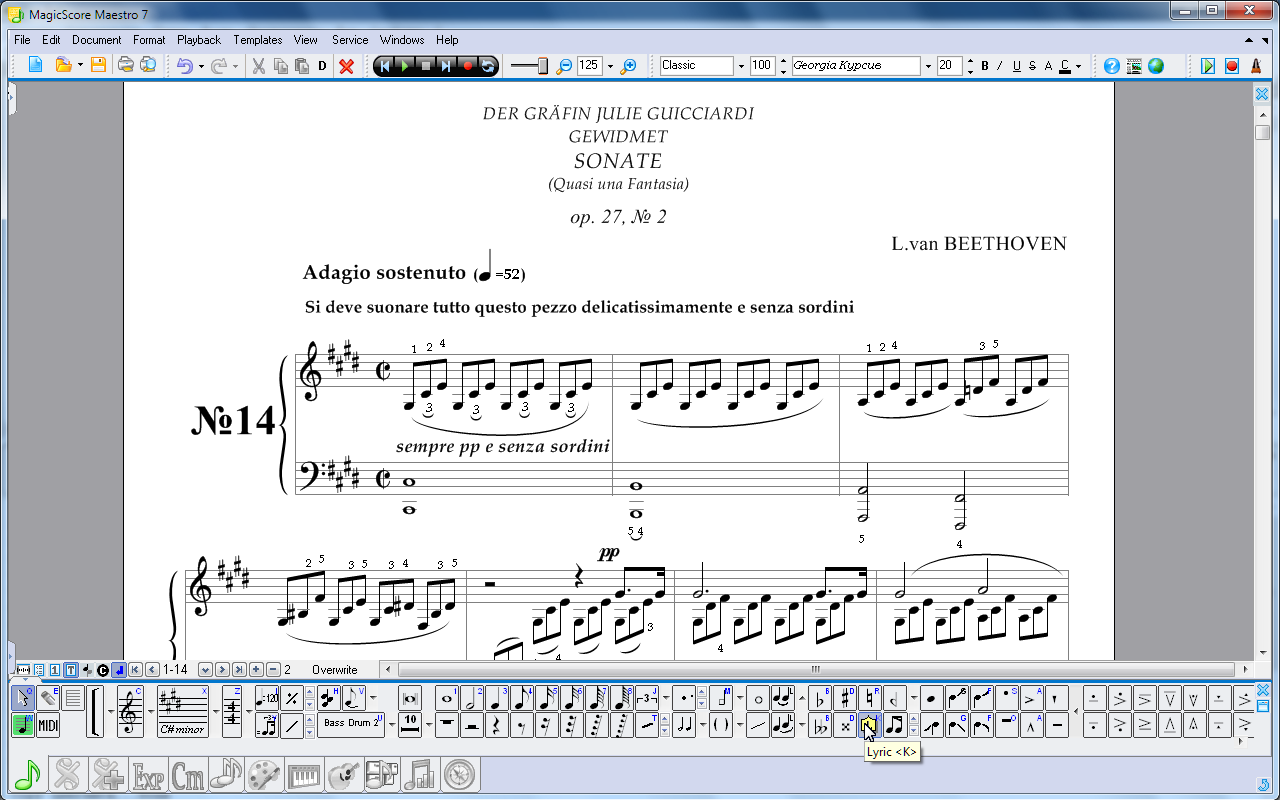Click the font size field showing 20
This screenshot has width=1280, height=800.
pyautogui.click(x=950, y=66)
